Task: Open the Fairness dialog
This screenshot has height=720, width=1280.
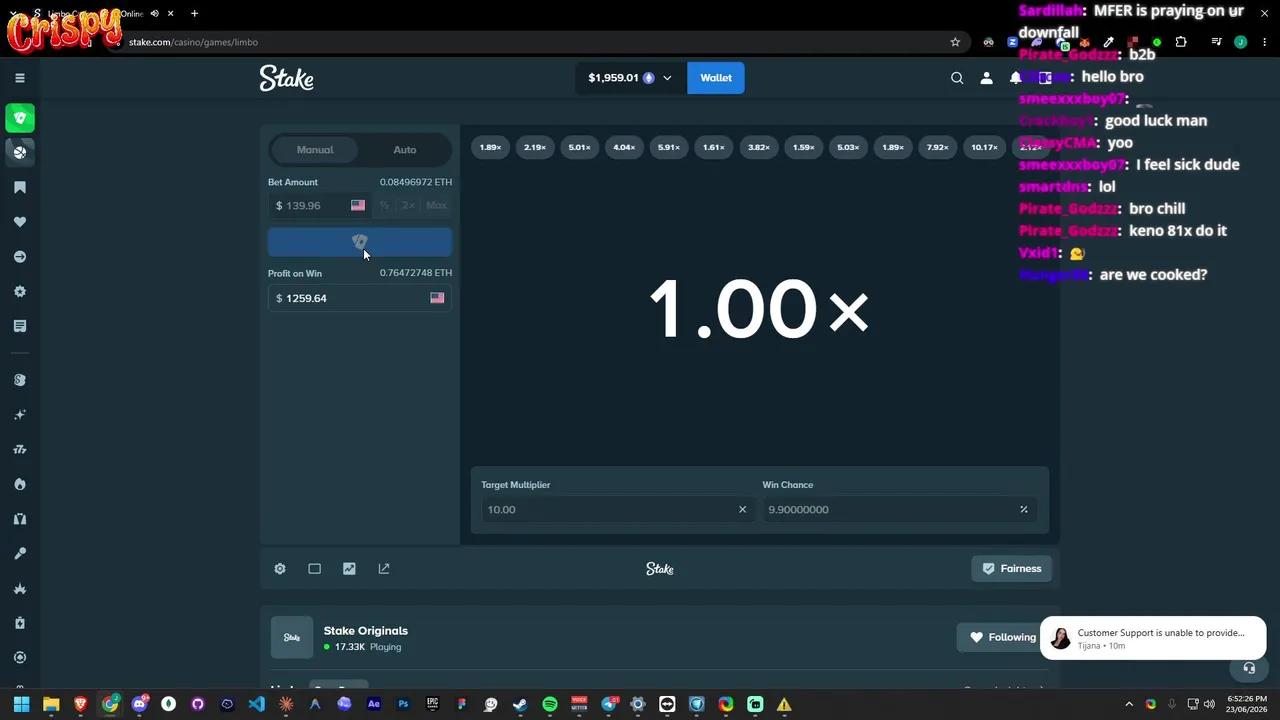Action: click(x=1012, y=569)
